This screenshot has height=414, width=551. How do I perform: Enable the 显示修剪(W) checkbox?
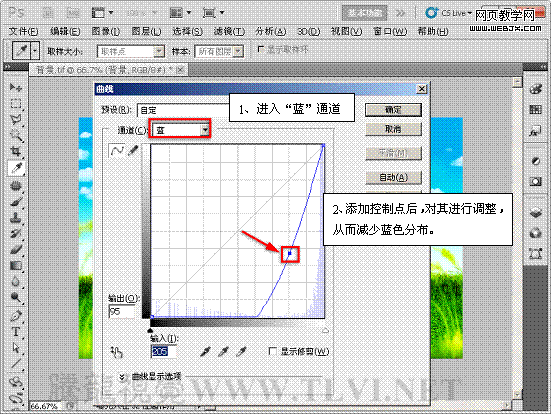272,351
